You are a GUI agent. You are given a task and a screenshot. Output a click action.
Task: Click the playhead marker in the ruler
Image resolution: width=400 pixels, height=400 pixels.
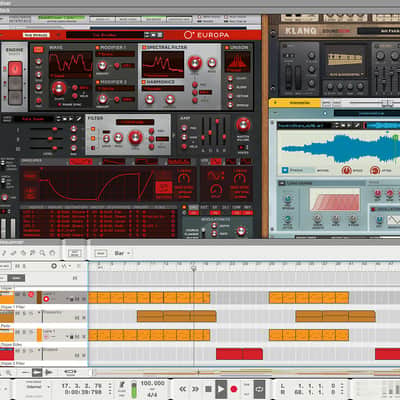[x=193, y=268]
